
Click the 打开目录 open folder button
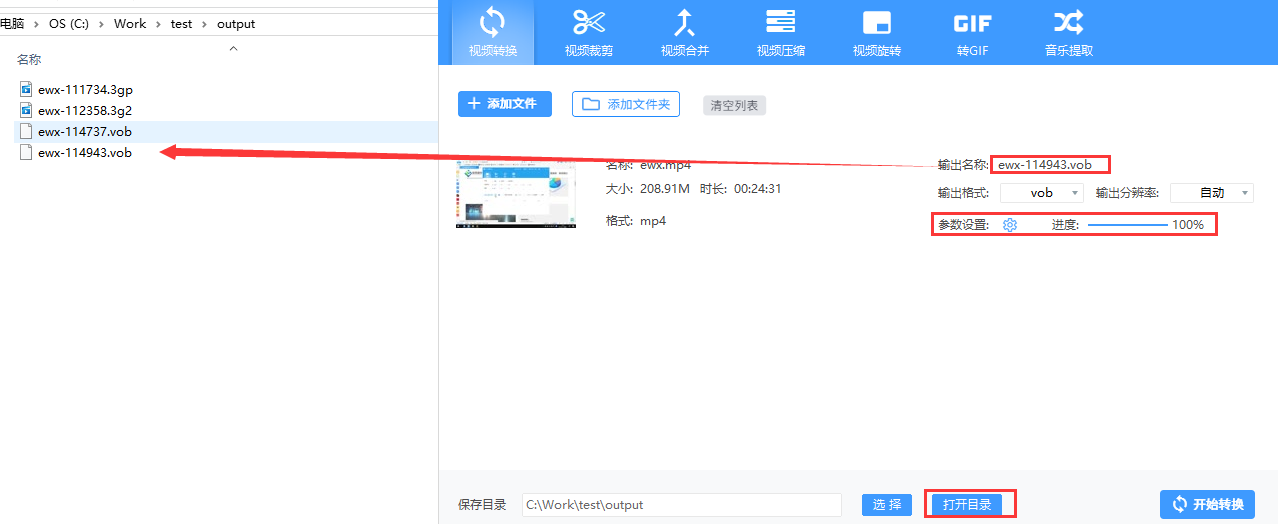coord(967,505)
